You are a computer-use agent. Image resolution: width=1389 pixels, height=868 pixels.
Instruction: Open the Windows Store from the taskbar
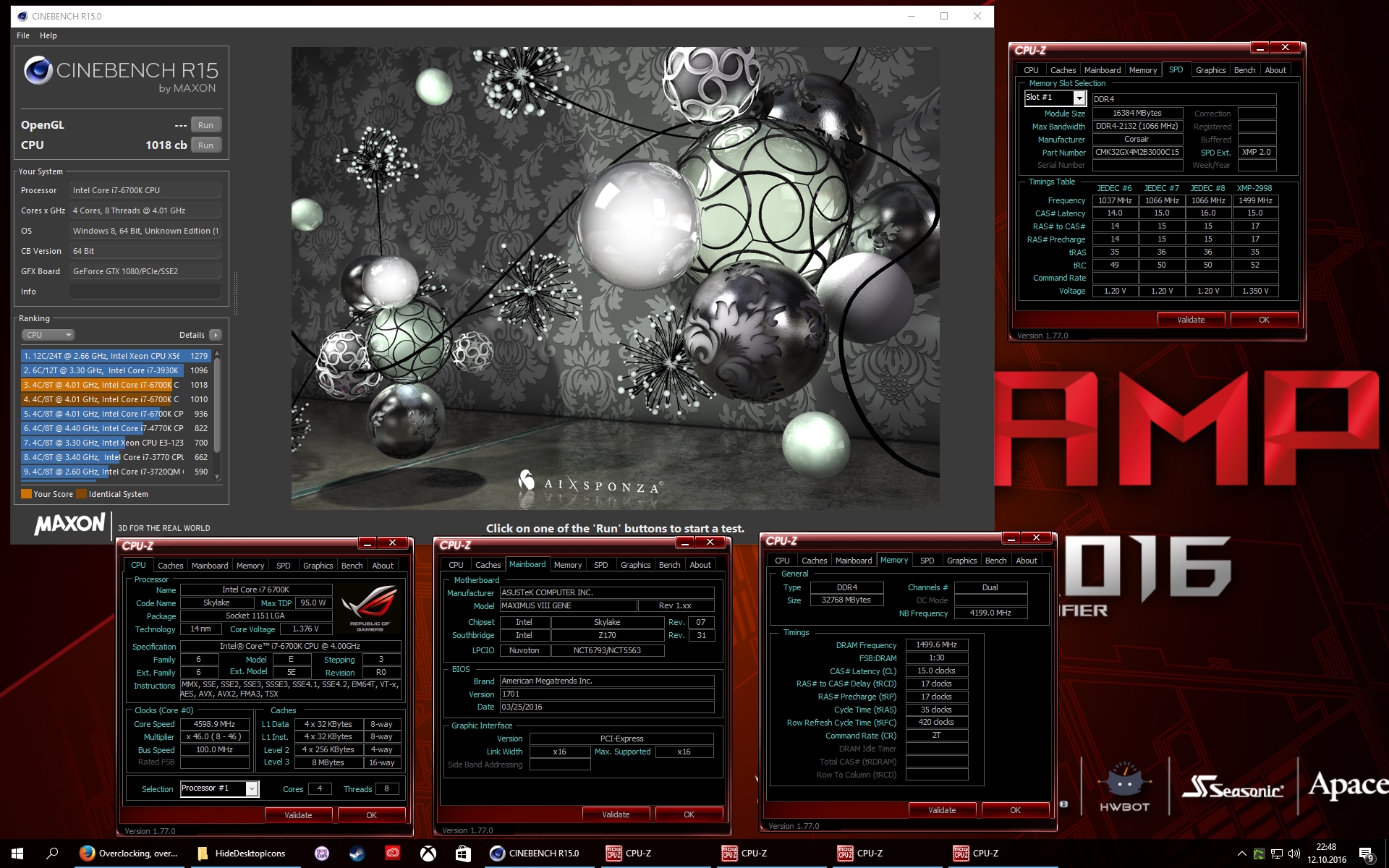coord(464,854)
